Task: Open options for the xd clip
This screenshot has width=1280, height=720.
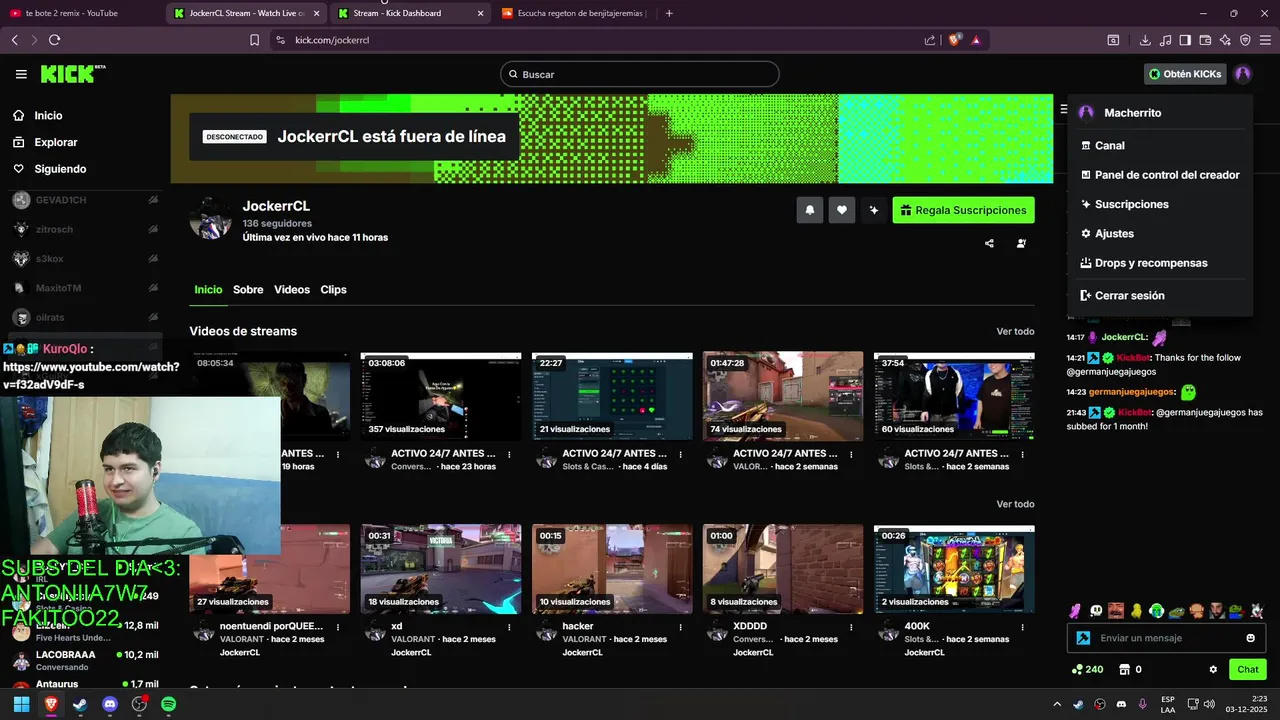Action: (x=510, y=627)
